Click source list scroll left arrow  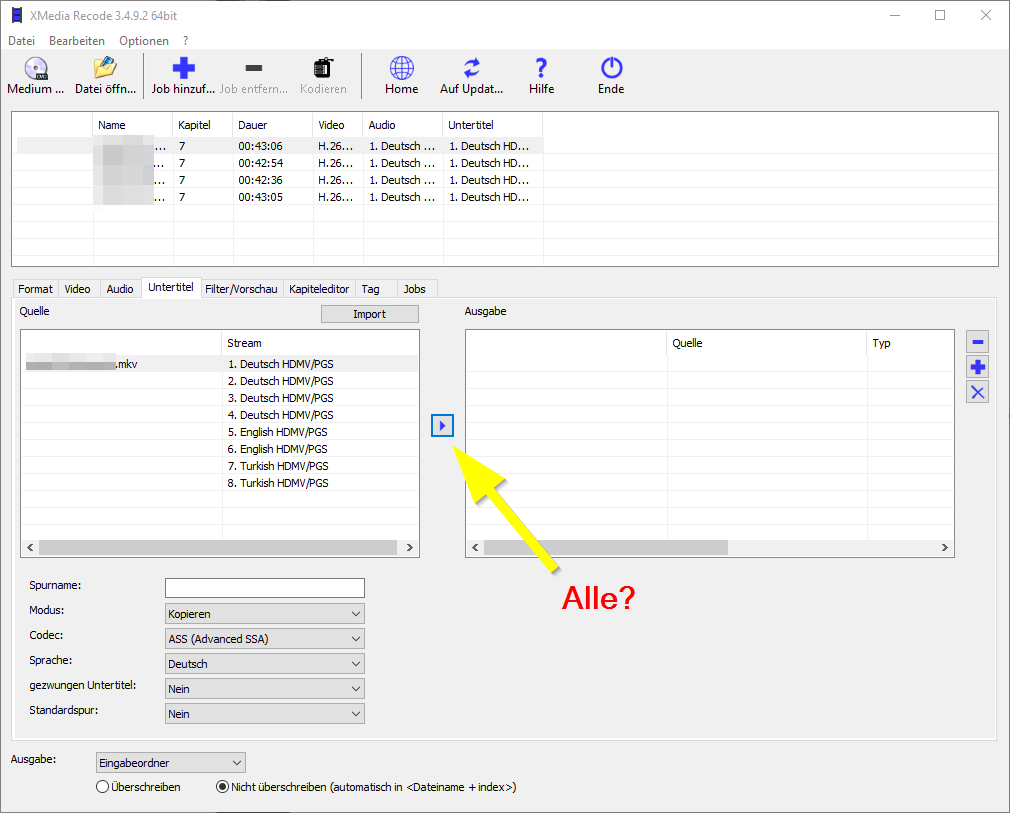tap(30, 548)
